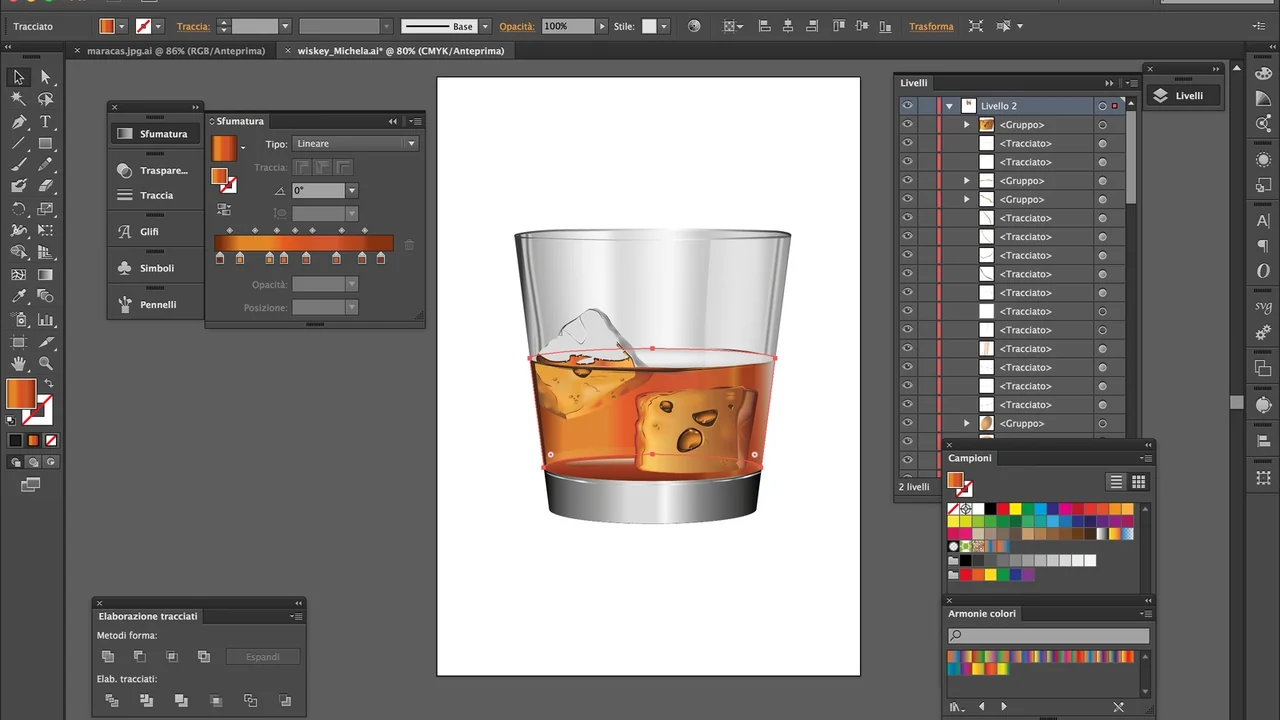Click the Armonie colori search field
This screenshot has width=1280, height=720.
[1048, 635]
